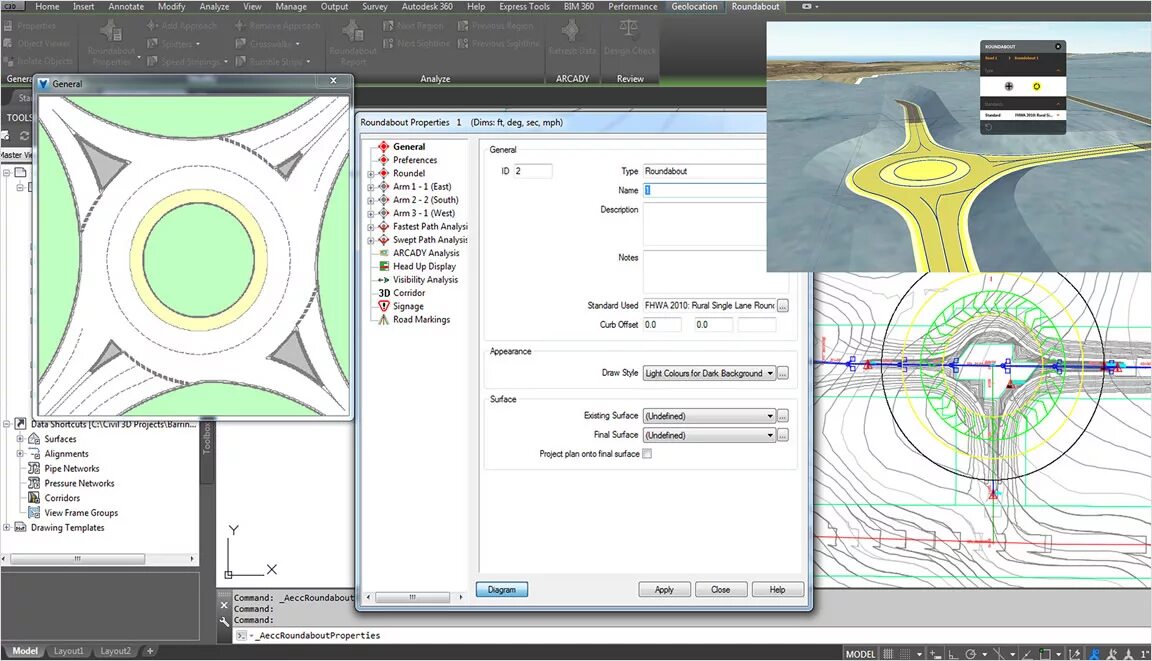Expand the Roundel tree node
1152x661 pixels.
point(371,174)
